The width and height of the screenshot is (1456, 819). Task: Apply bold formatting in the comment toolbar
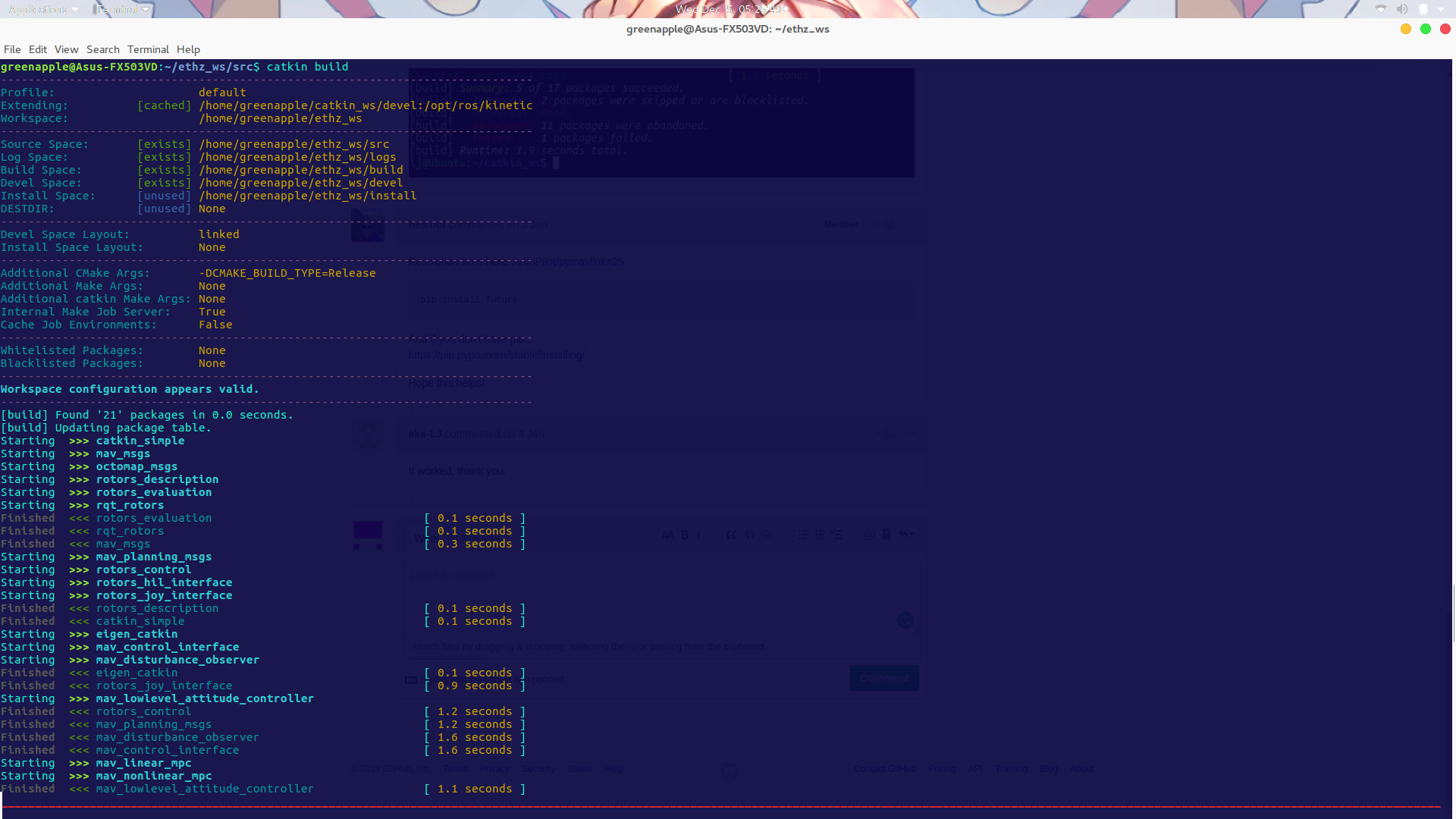coord(684,535)
